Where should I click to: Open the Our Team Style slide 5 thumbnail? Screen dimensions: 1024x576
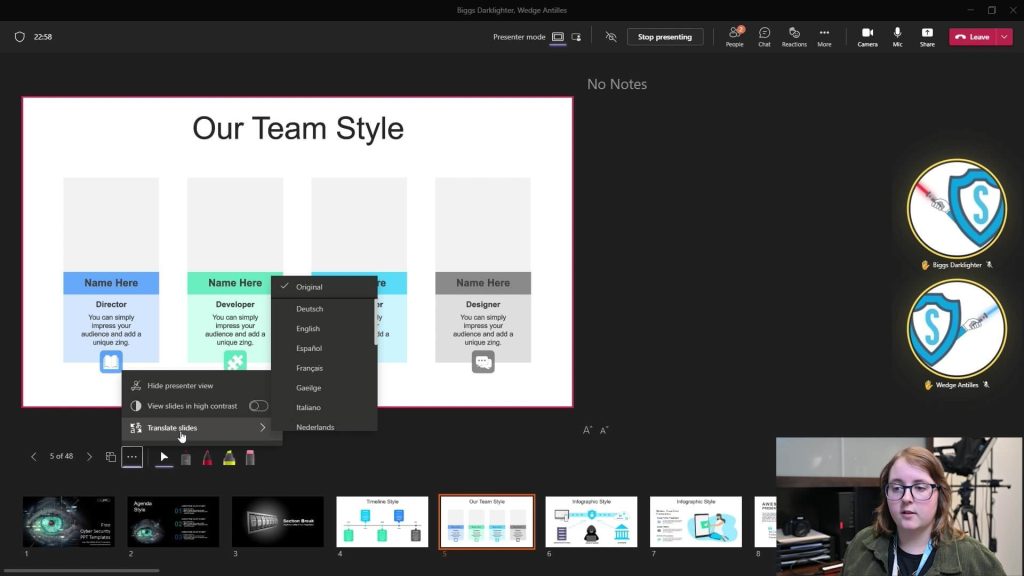coord(487,522)
